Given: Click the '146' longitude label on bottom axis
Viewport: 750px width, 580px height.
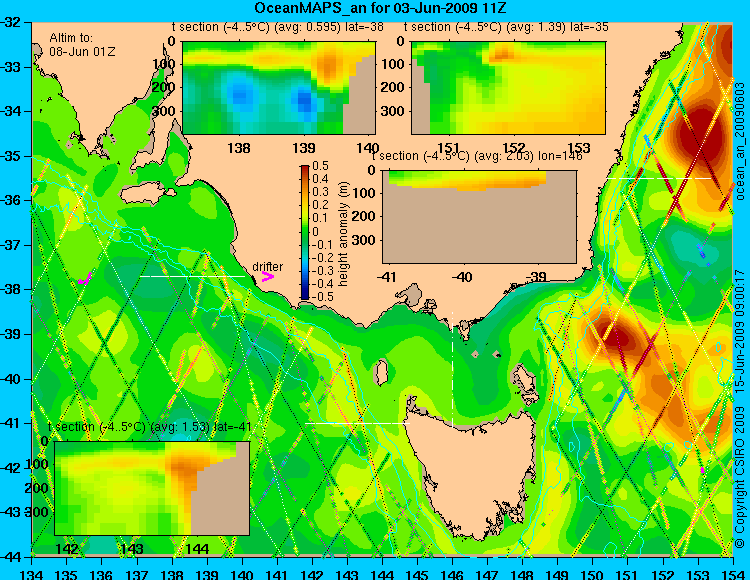Looking at the screenshot, I should 452,573.
